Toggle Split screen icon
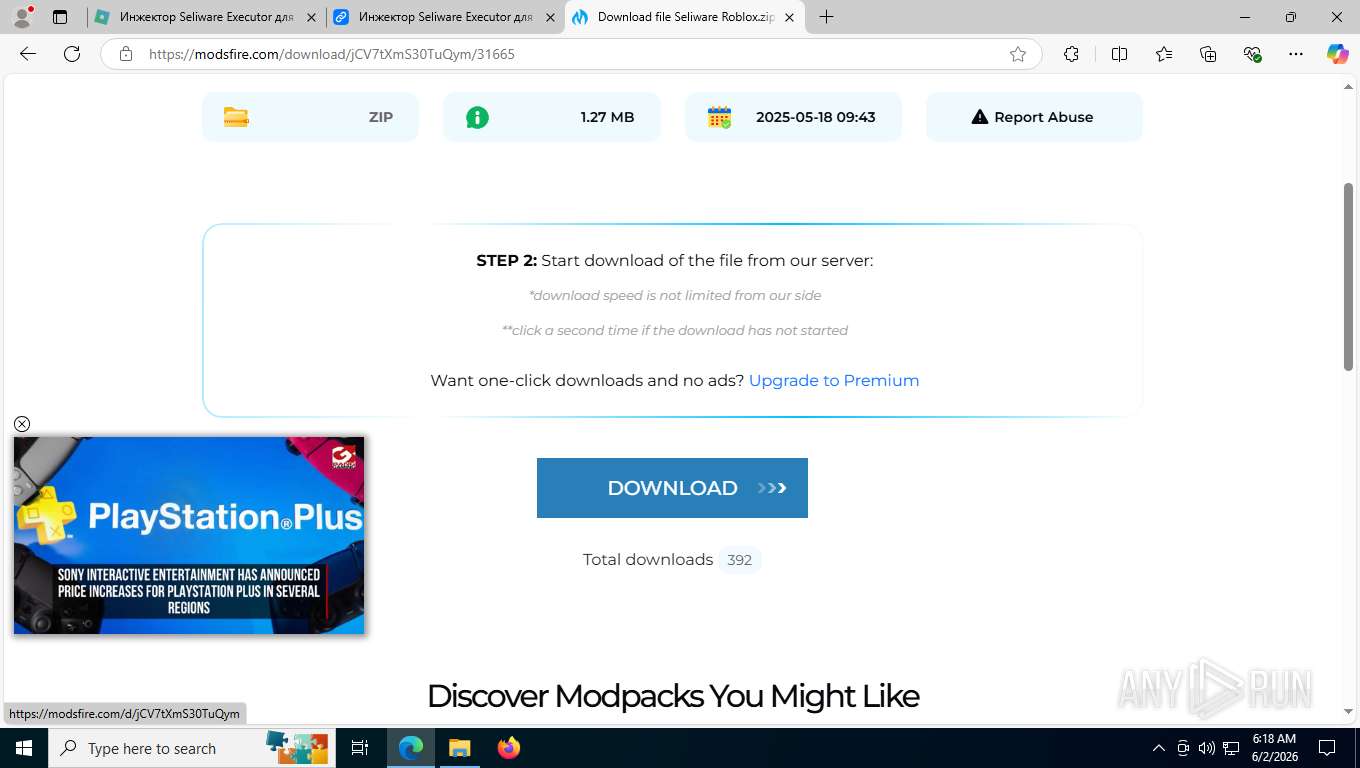Screen dimensions: 1360x768 tap(1119, 54)
